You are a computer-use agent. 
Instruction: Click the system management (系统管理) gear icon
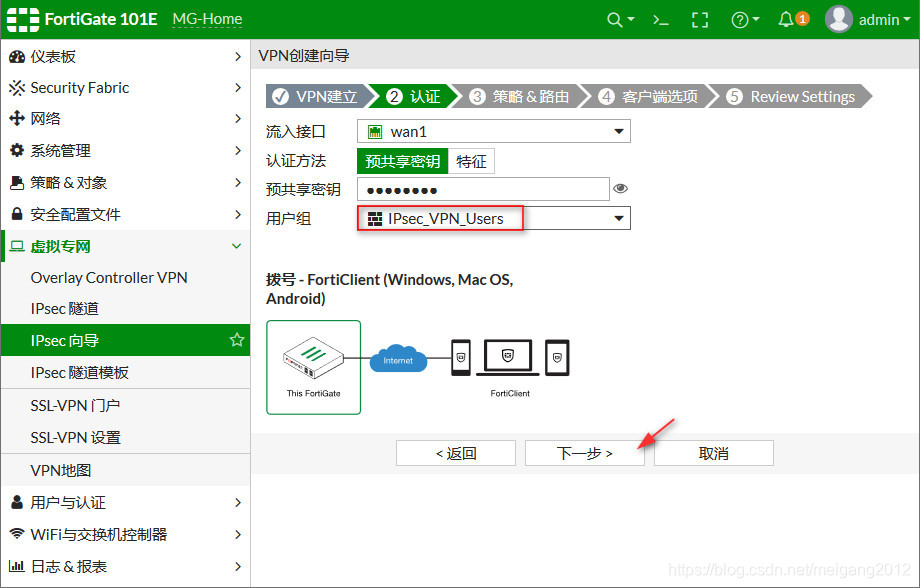(x=17, y=150)
